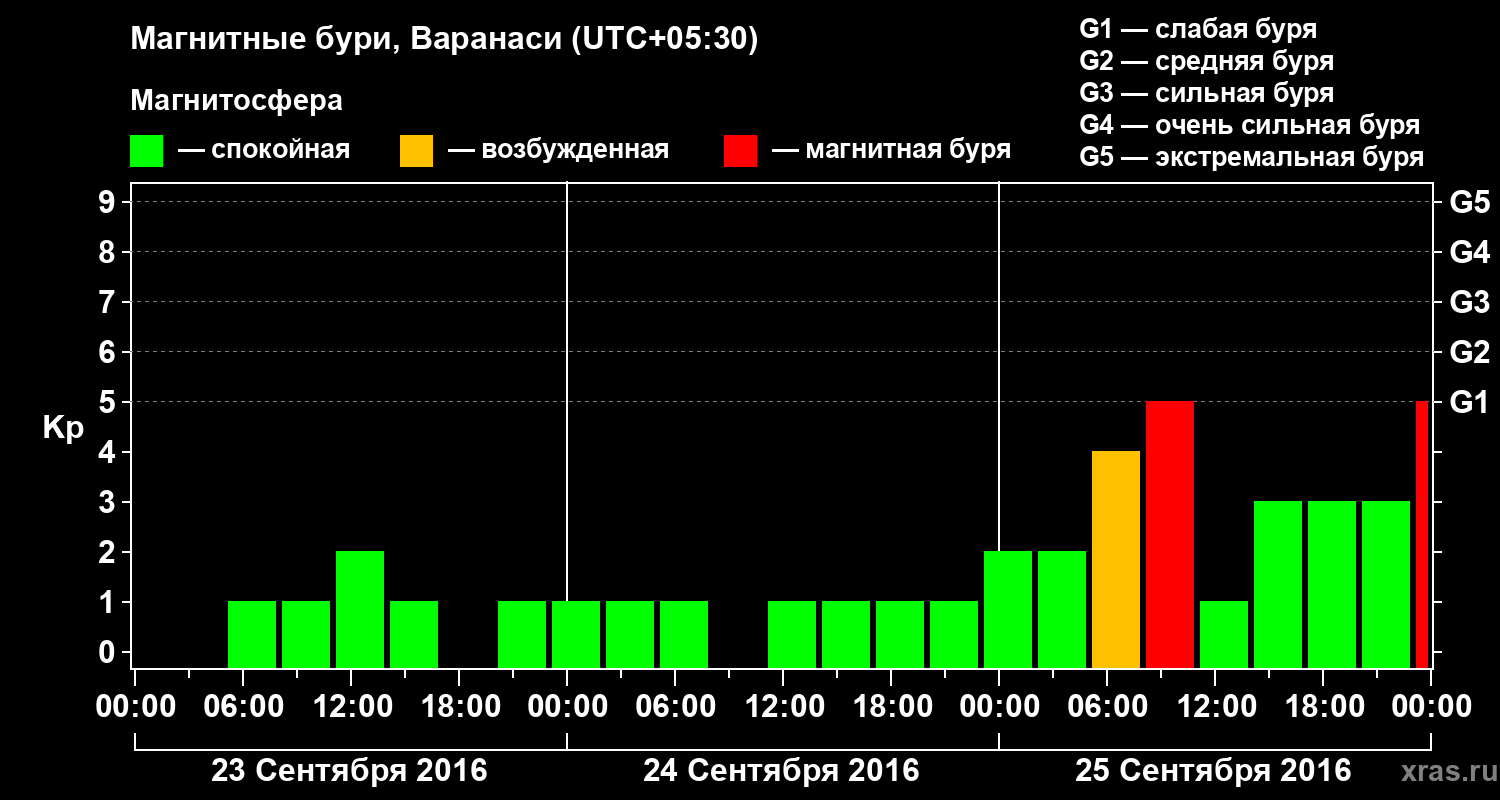Click the 06:00 time label for 25 September
This screenshot has height=800, width=1500.
1107,707
